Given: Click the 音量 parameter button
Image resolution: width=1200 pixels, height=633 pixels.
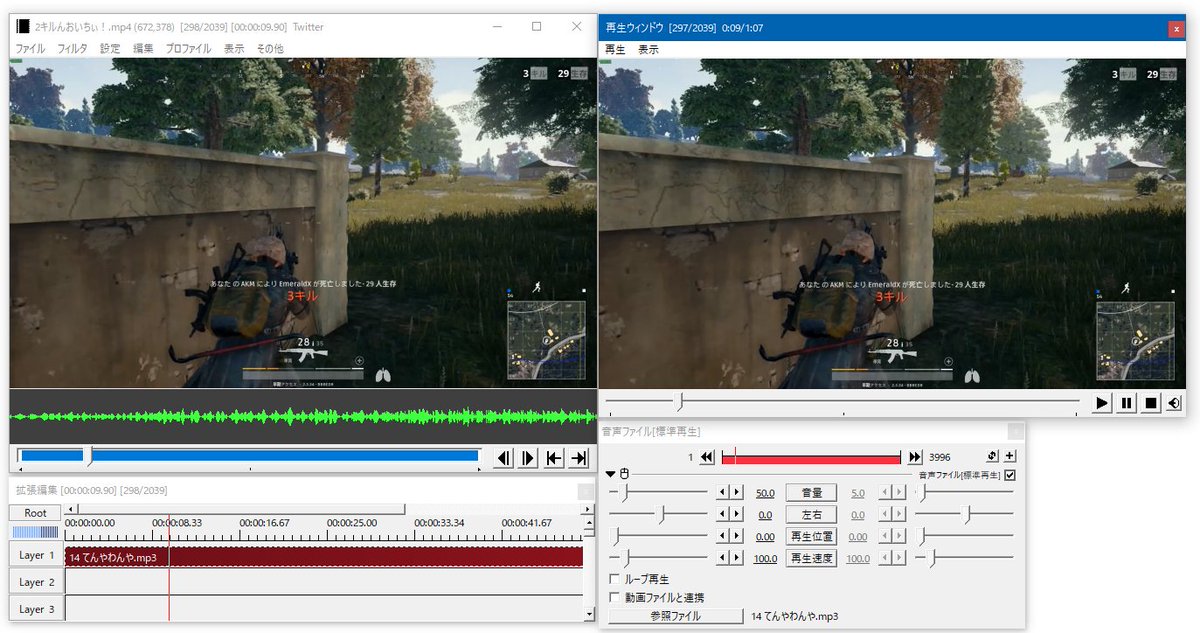Looking at the screenshot, I should pos(811,493).
